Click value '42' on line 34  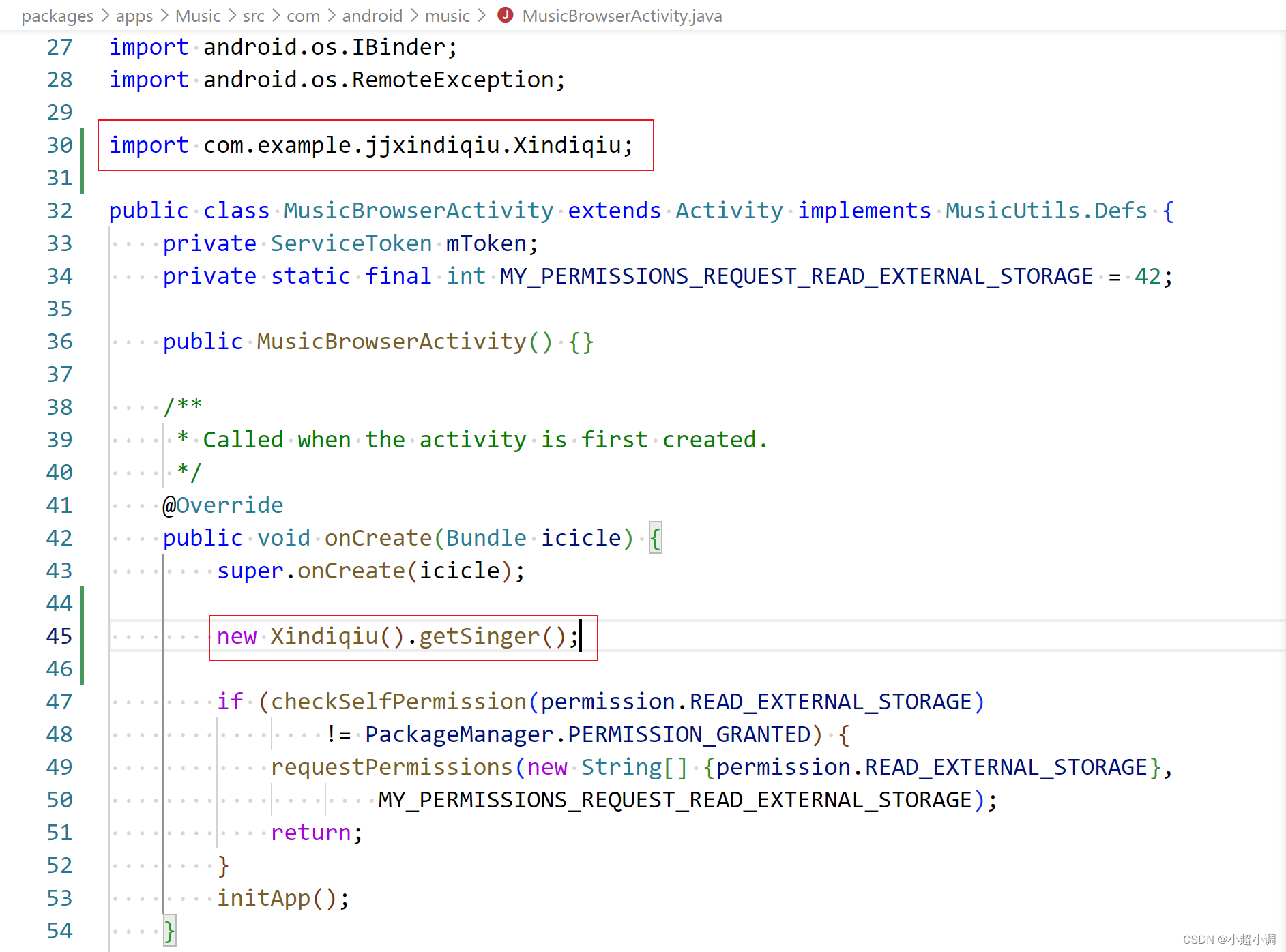coord(1148,276)
